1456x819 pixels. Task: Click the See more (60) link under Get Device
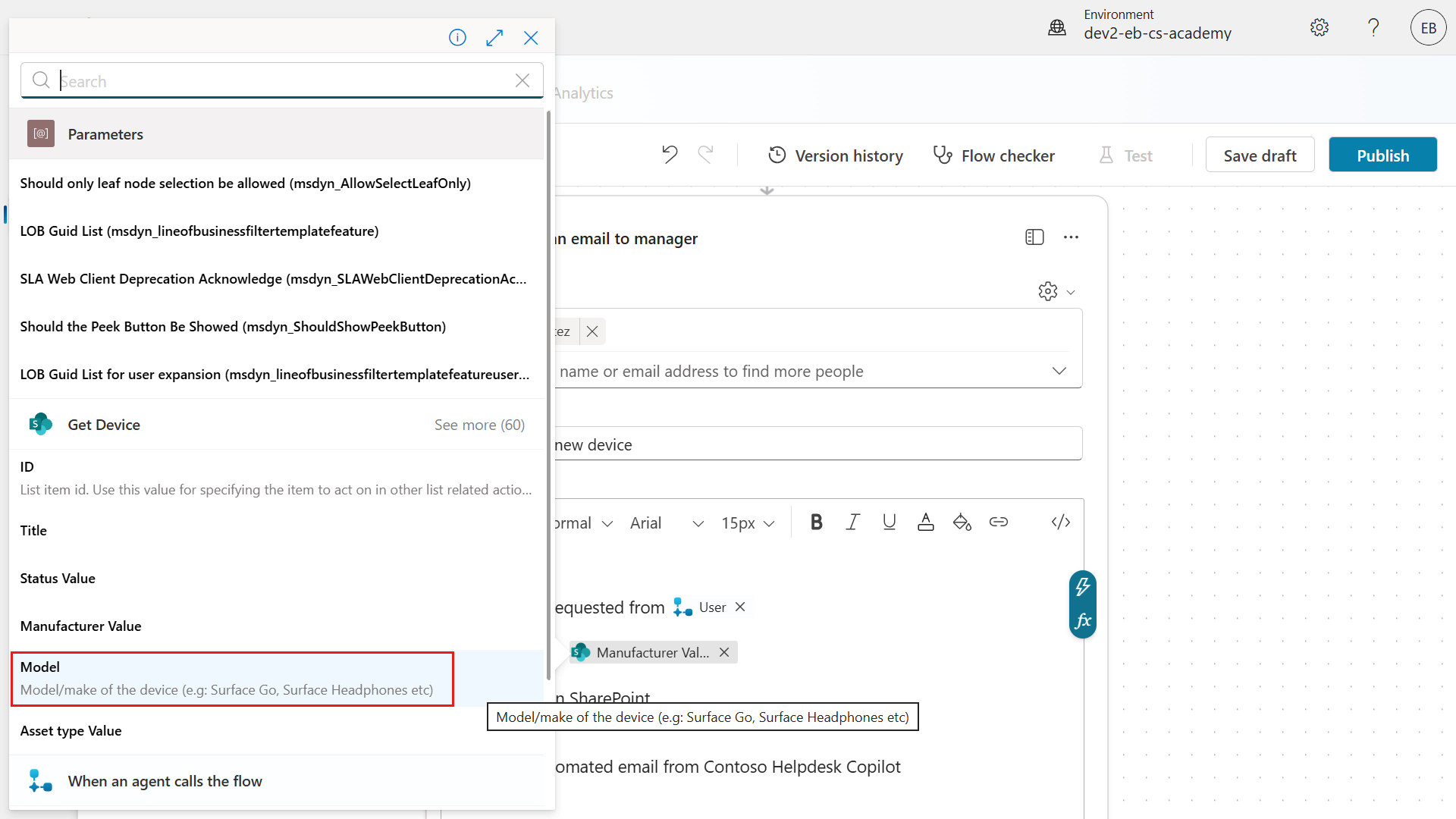point(479,425)
